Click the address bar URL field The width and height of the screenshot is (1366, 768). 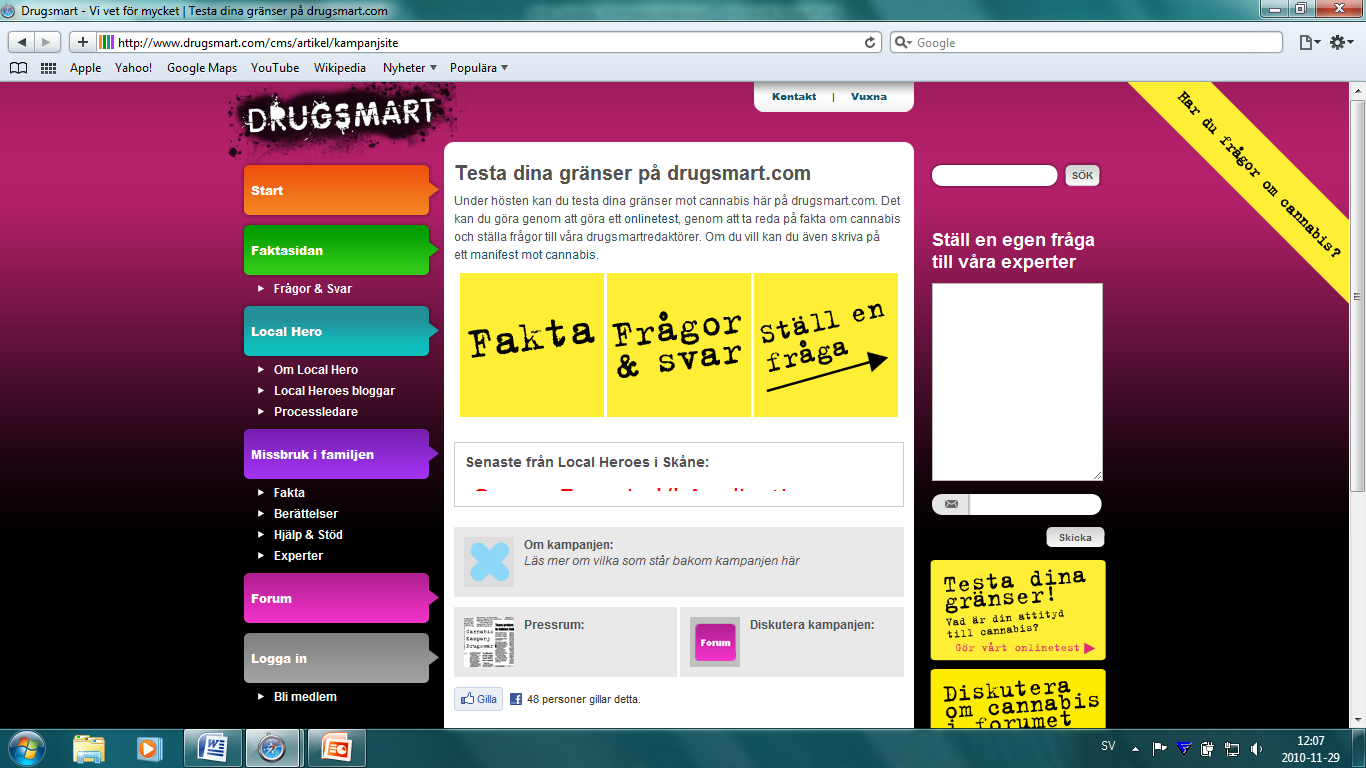490,42
